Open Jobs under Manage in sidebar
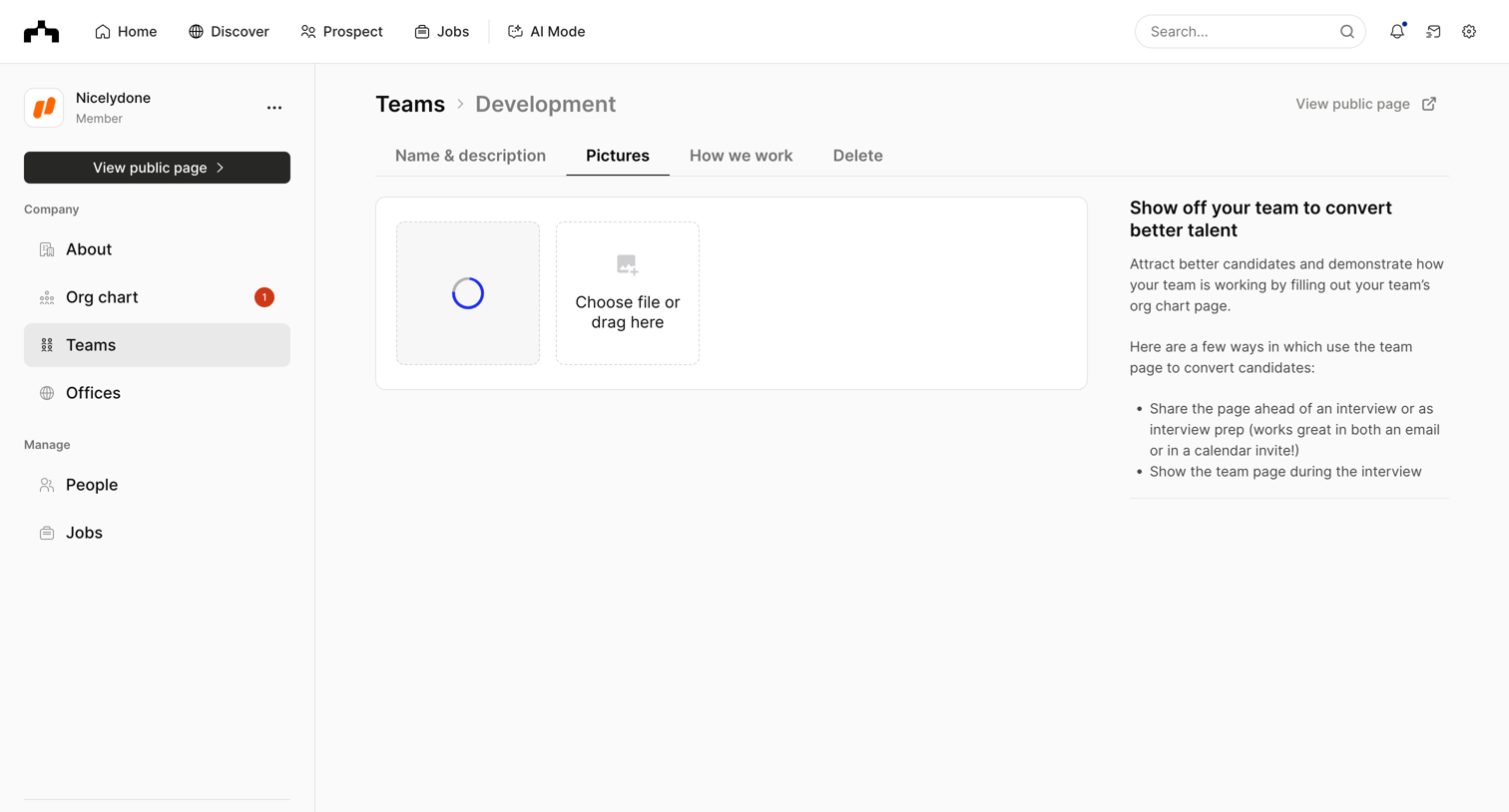1509x812 pixels. pos(157,533)
